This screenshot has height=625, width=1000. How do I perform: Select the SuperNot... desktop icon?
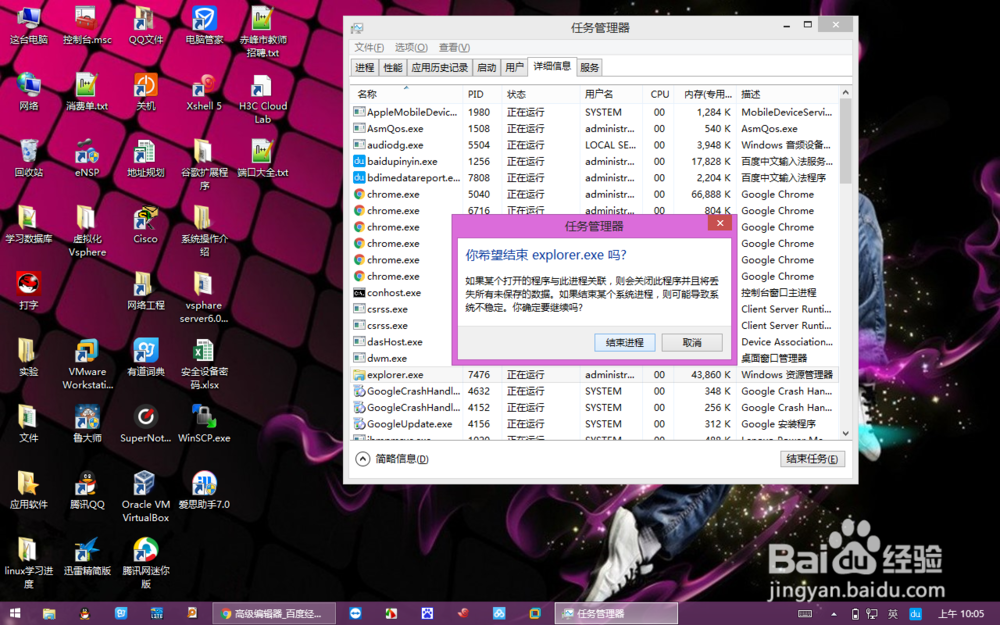pyautogui.click(x=145, y=424)
